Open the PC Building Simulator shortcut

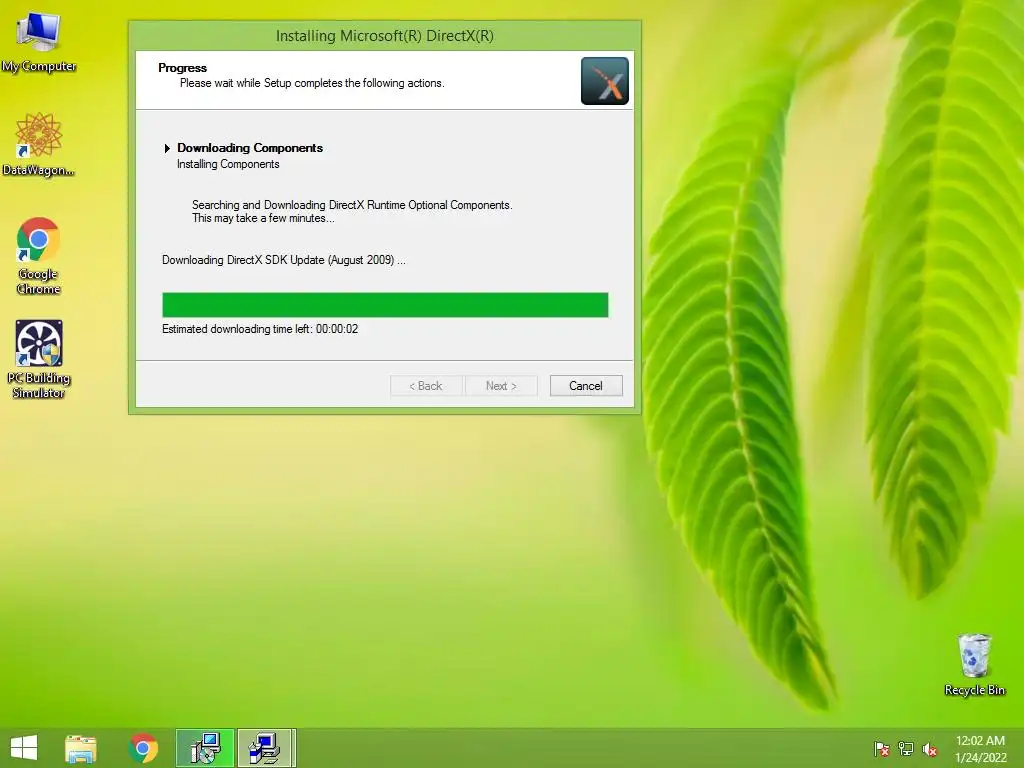[x=39, y=359]
